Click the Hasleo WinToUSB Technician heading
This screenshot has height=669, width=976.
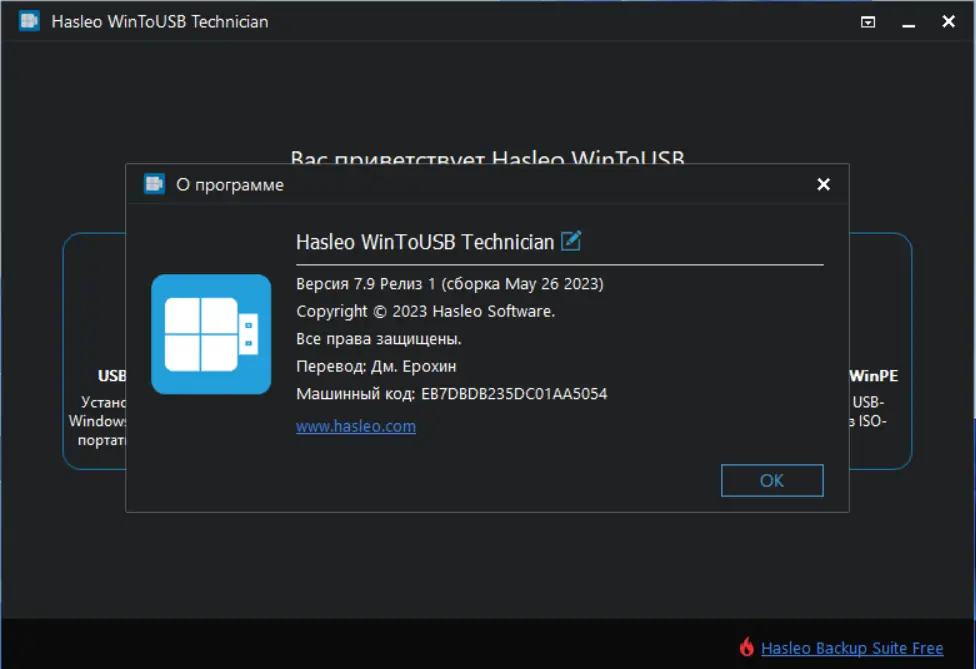pyautogui.click(x=425, y=241)
